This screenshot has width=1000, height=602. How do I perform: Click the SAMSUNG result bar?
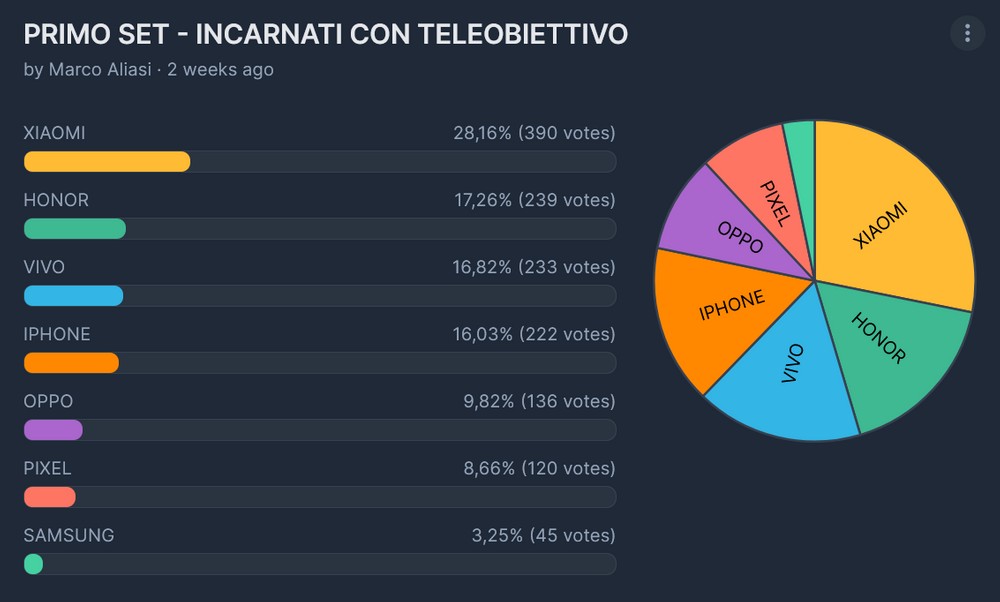(x=33, y=564)
